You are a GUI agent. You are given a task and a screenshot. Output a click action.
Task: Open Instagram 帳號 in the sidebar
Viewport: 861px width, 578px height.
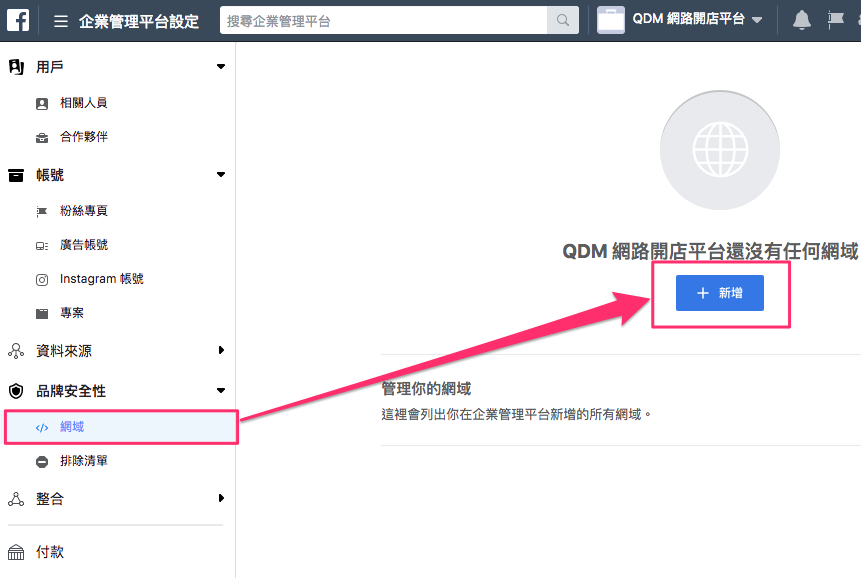(102, 279)
